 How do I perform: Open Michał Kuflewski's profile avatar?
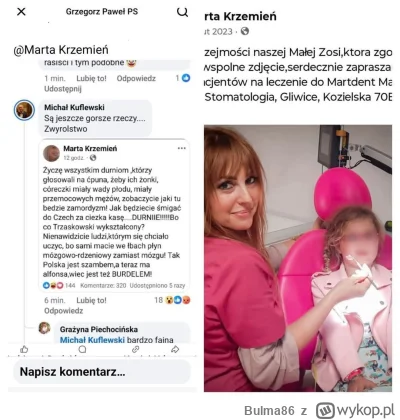pos(24,110)
